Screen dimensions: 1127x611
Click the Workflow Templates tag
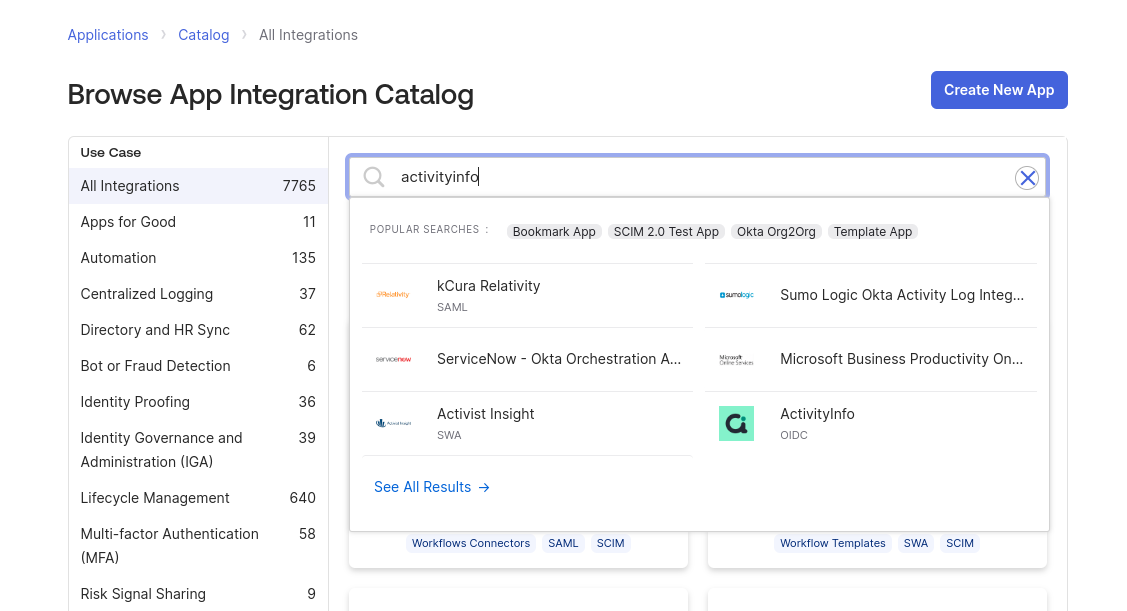tap(832, 543)
